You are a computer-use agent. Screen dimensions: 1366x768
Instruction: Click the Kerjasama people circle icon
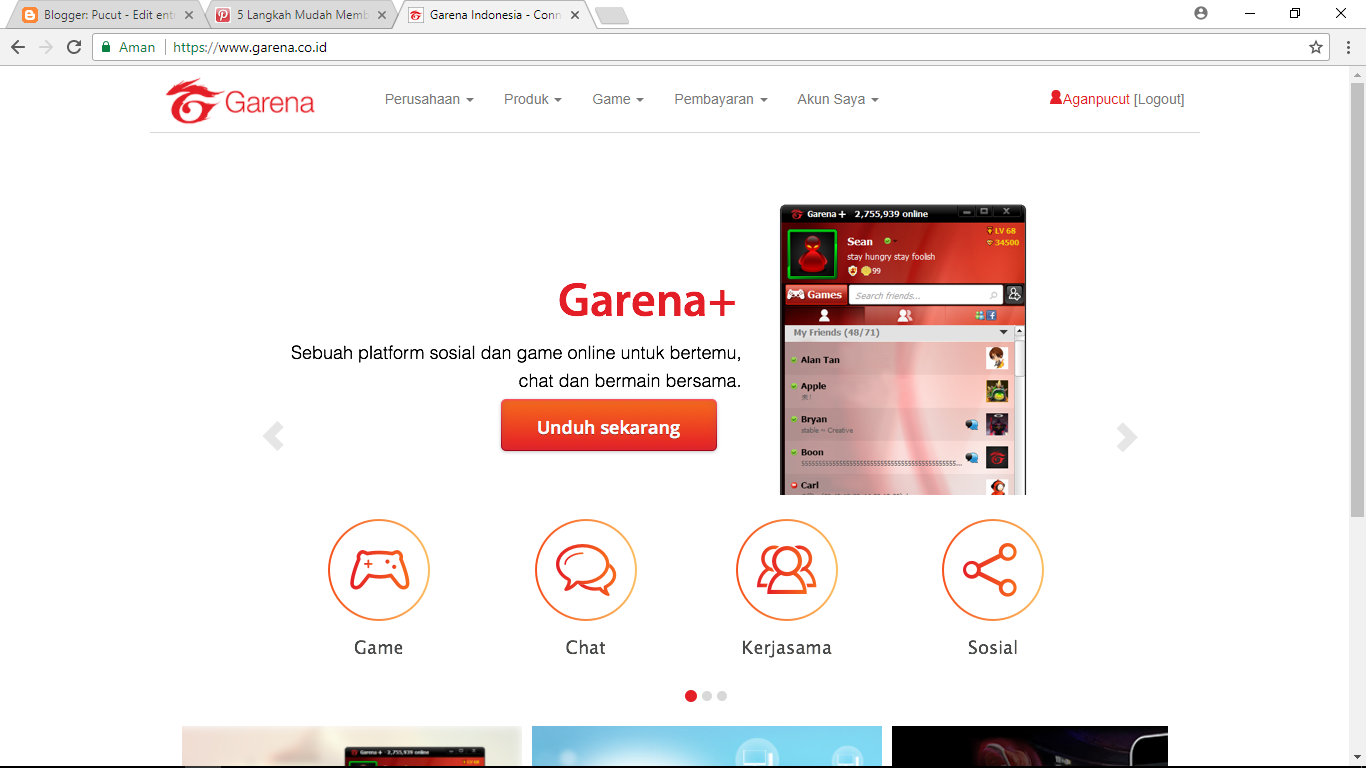[x=787, y=570]
